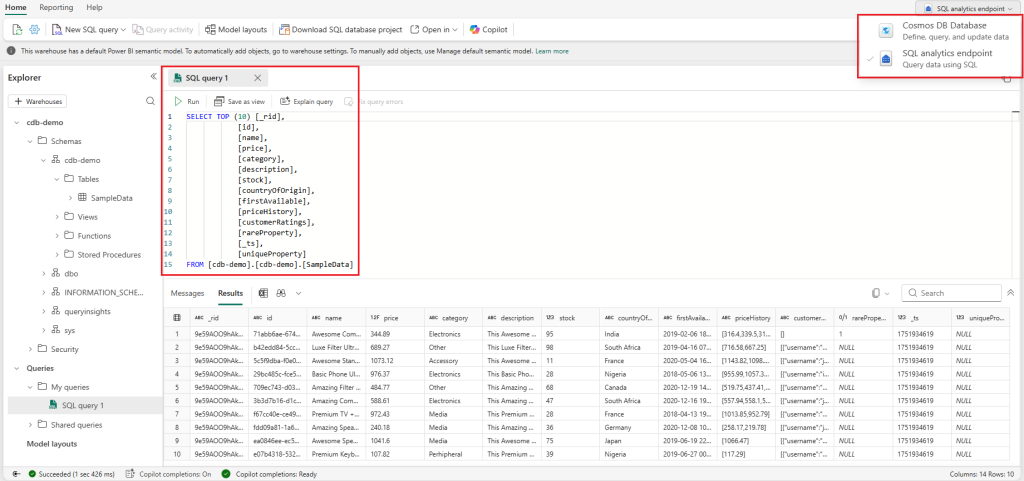
Task: Click the Model layouts toolbar button
Action: pyautogui.click(x=236, y=29)
